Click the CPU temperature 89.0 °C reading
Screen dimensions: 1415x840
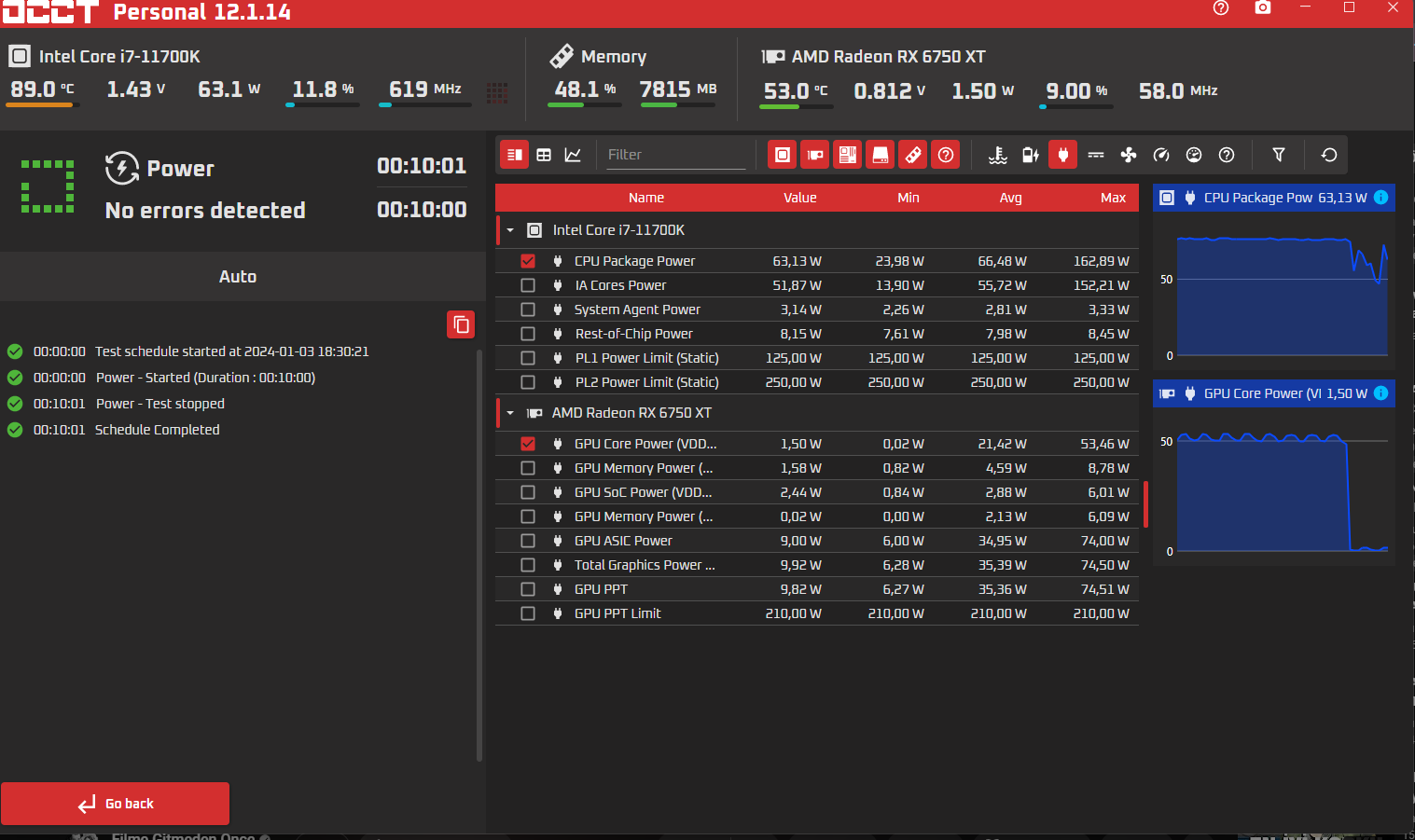pos(42,90)
